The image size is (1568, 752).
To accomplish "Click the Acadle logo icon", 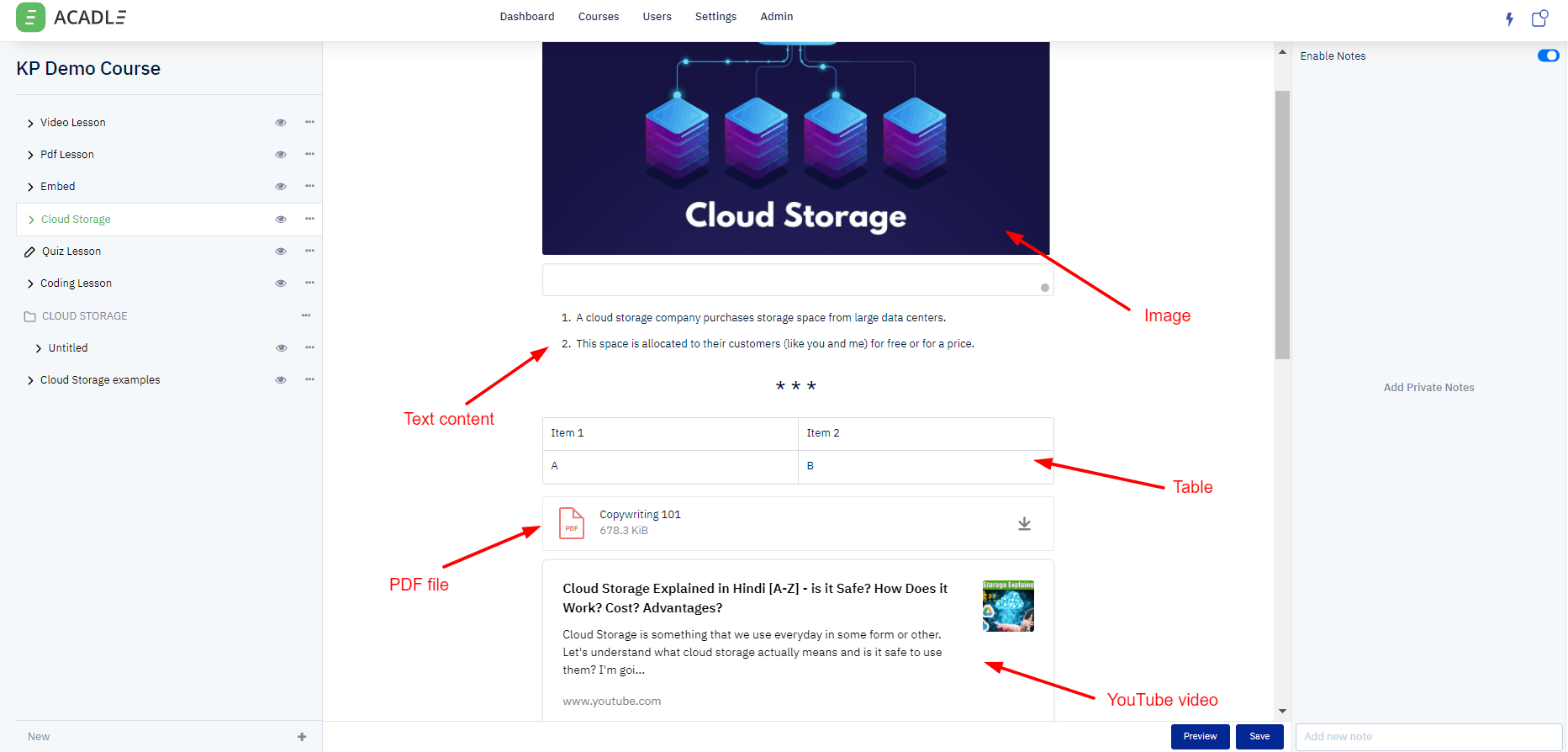I will pyautogui.click(x=30, y=18).
